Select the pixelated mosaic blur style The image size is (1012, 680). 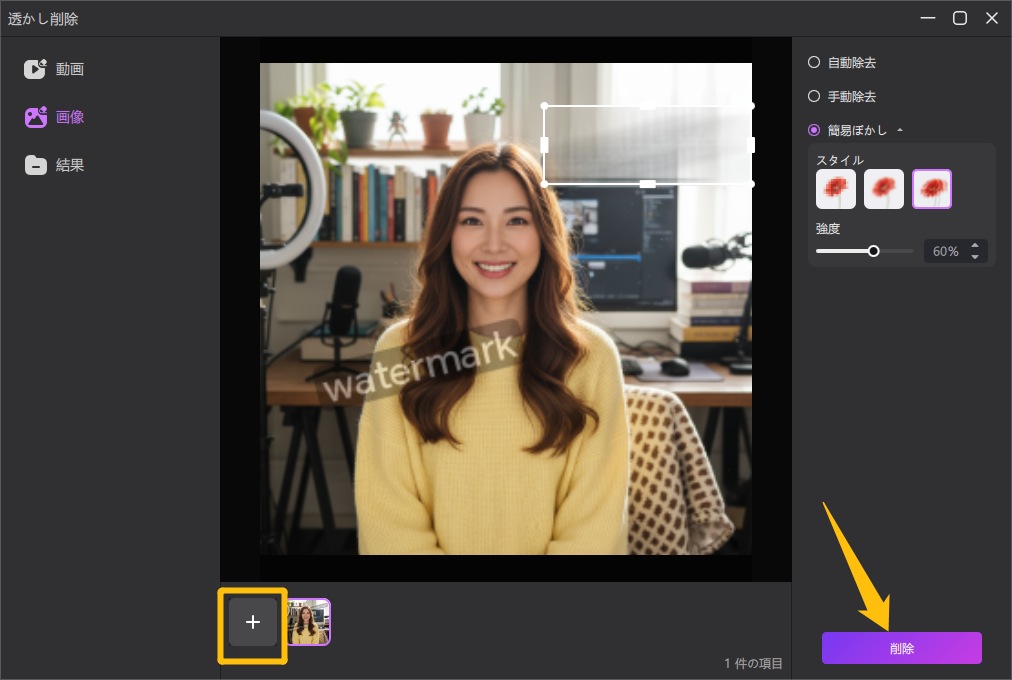tap(836, 189)
